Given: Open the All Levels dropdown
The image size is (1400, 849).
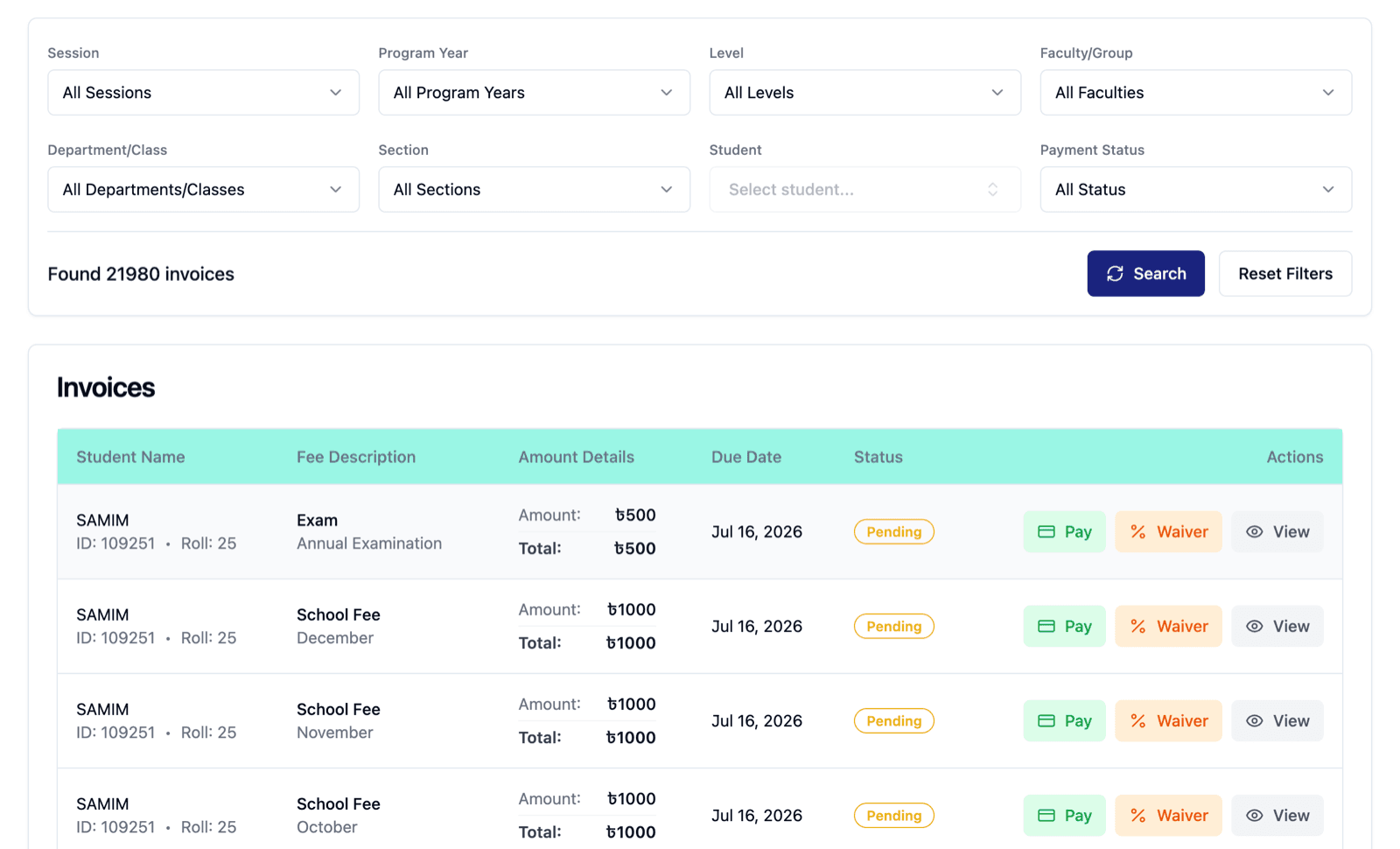Looking at the screenshot, I should [x=864, y=93].
